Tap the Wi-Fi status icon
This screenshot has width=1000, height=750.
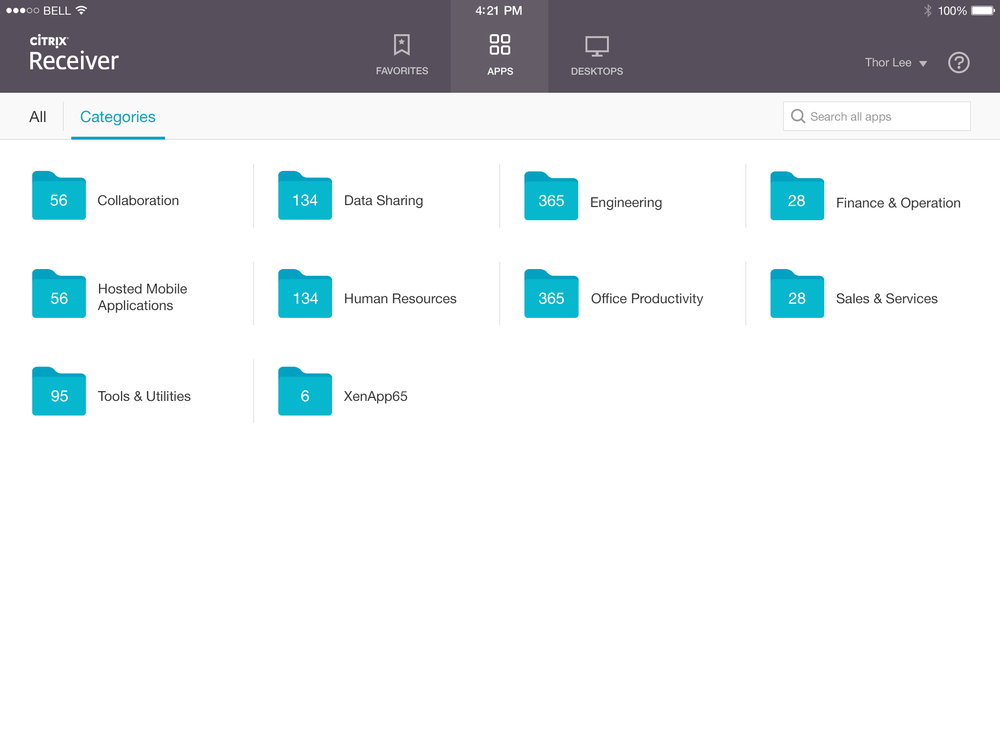[81, 10]
